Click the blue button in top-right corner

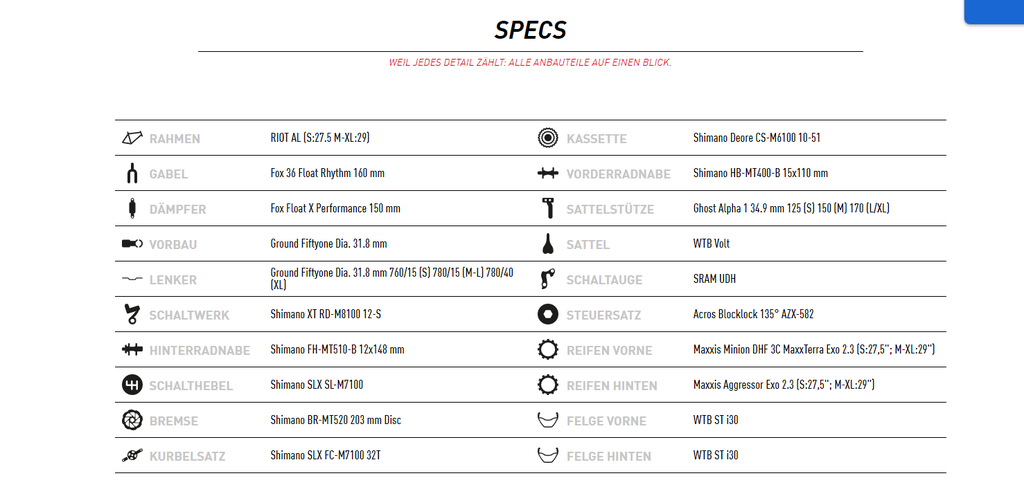(994, 12)
